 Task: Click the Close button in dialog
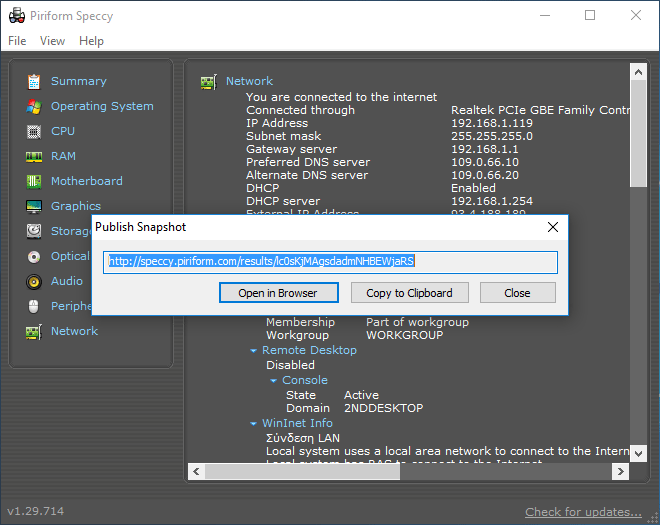pos(518,293)
